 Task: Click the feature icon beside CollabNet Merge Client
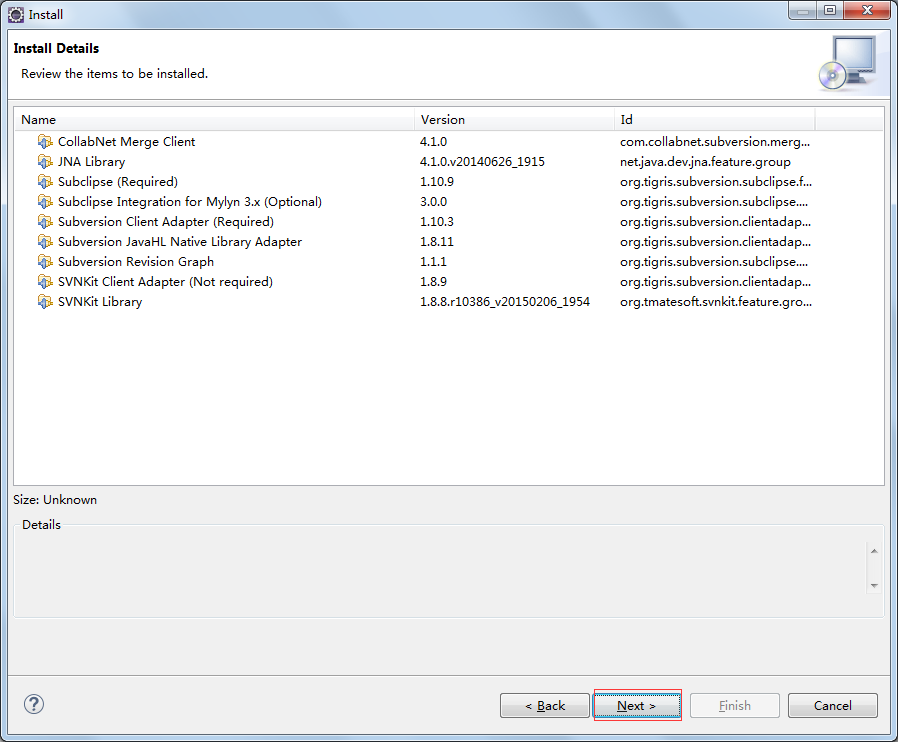pyautogui.click(x=45, y=141)
